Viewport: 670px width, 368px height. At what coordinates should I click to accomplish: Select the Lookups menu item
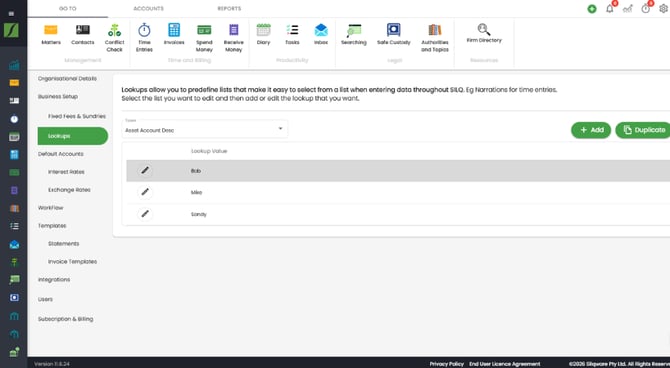pos(73,136)
